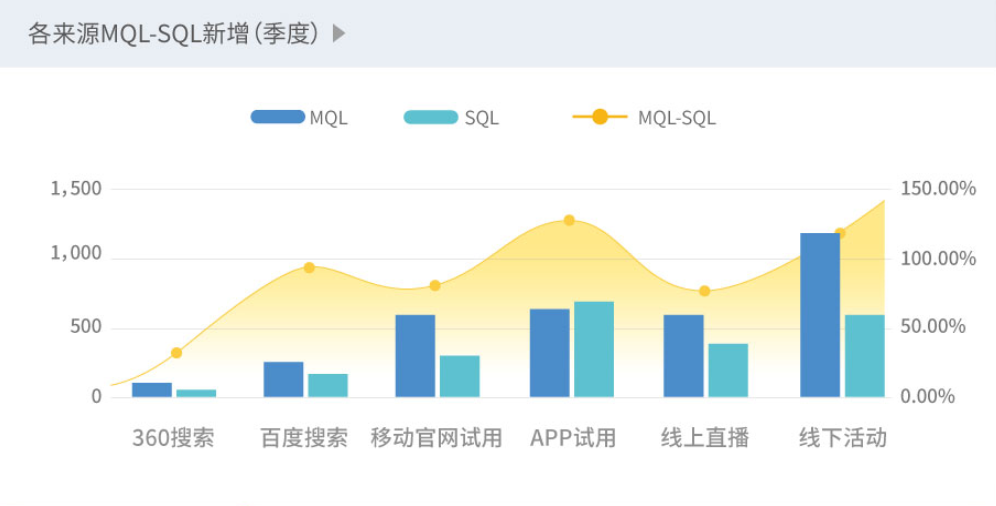Select the 360搜索 SQL bar
The width and height of the screenshot is (996, 506).
click(196, 394)
